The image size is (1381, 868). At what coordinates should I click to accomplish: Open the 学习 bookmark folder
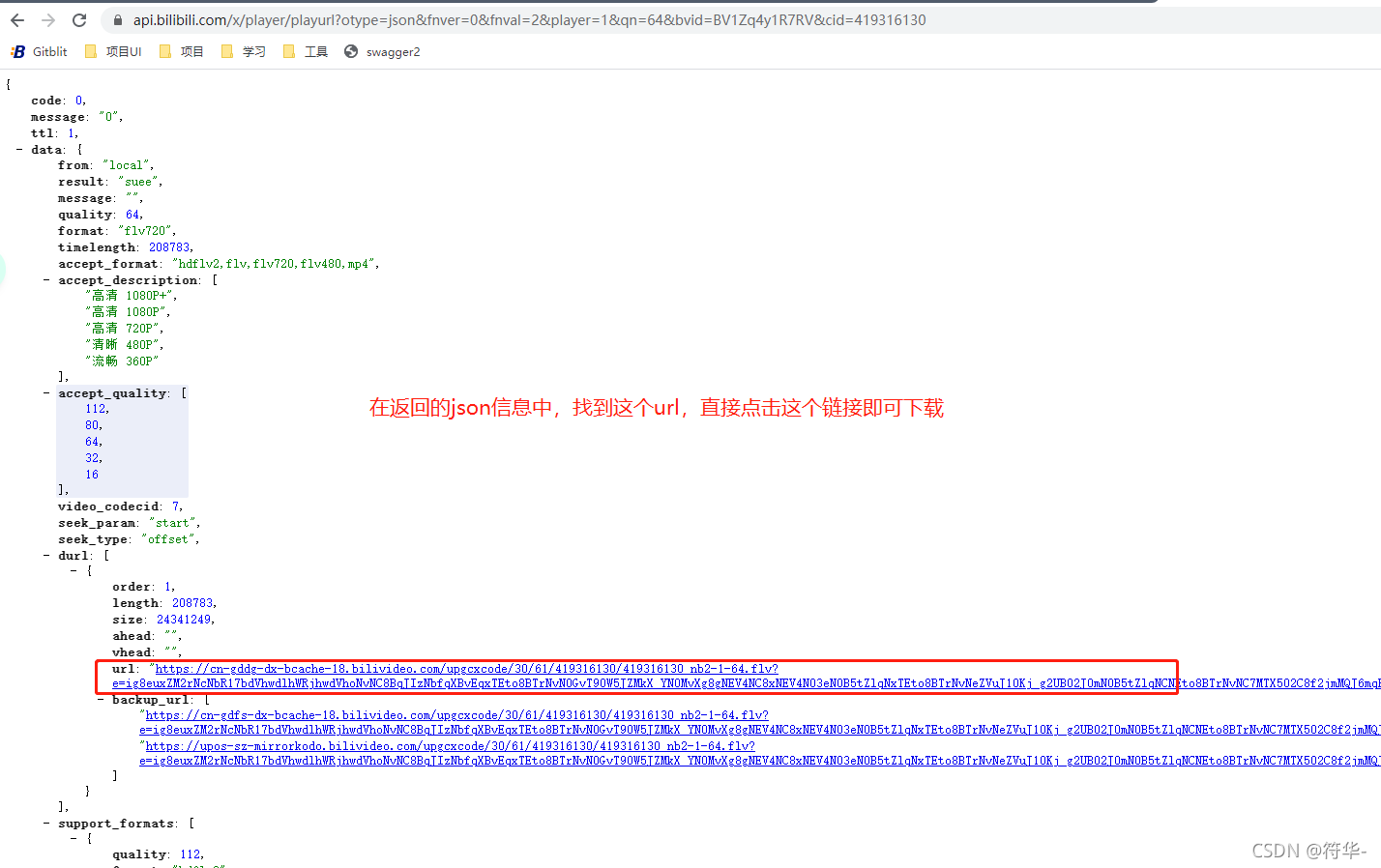[x=244, y=52]
